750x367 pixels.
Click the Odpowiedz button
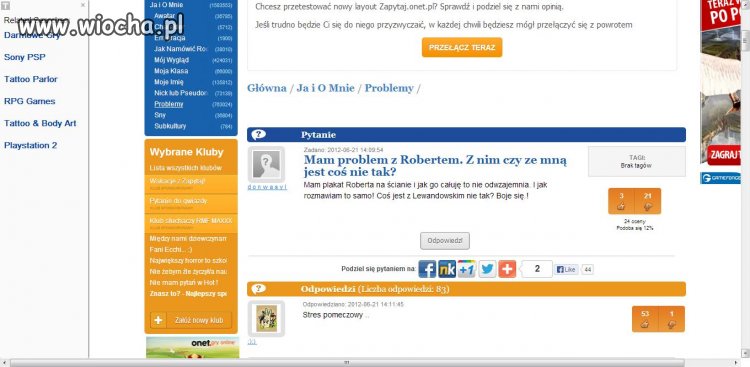[x=445, y=241]
